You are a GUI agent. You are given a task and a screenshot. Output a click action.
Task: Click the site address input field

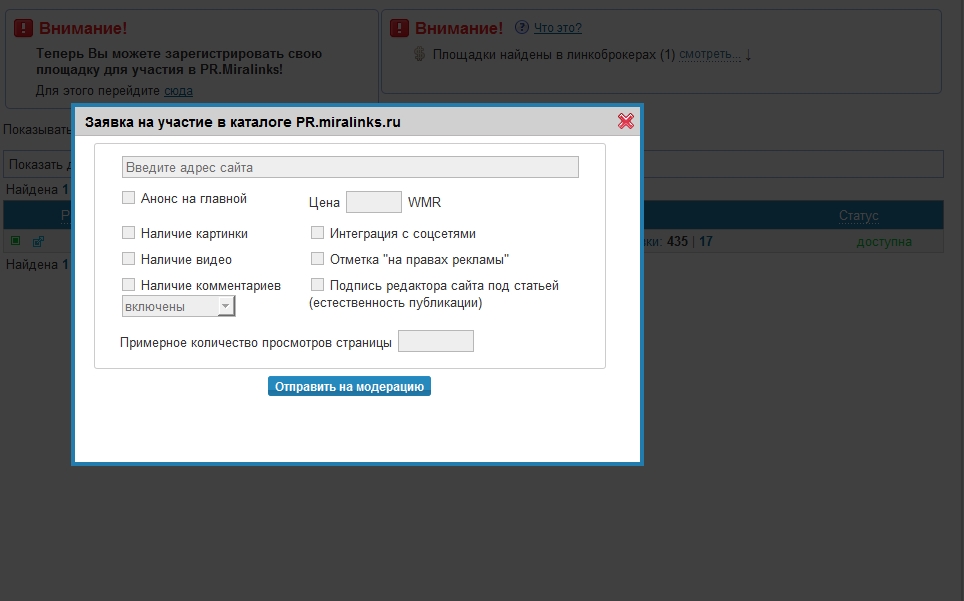click(x=350, y=167)
